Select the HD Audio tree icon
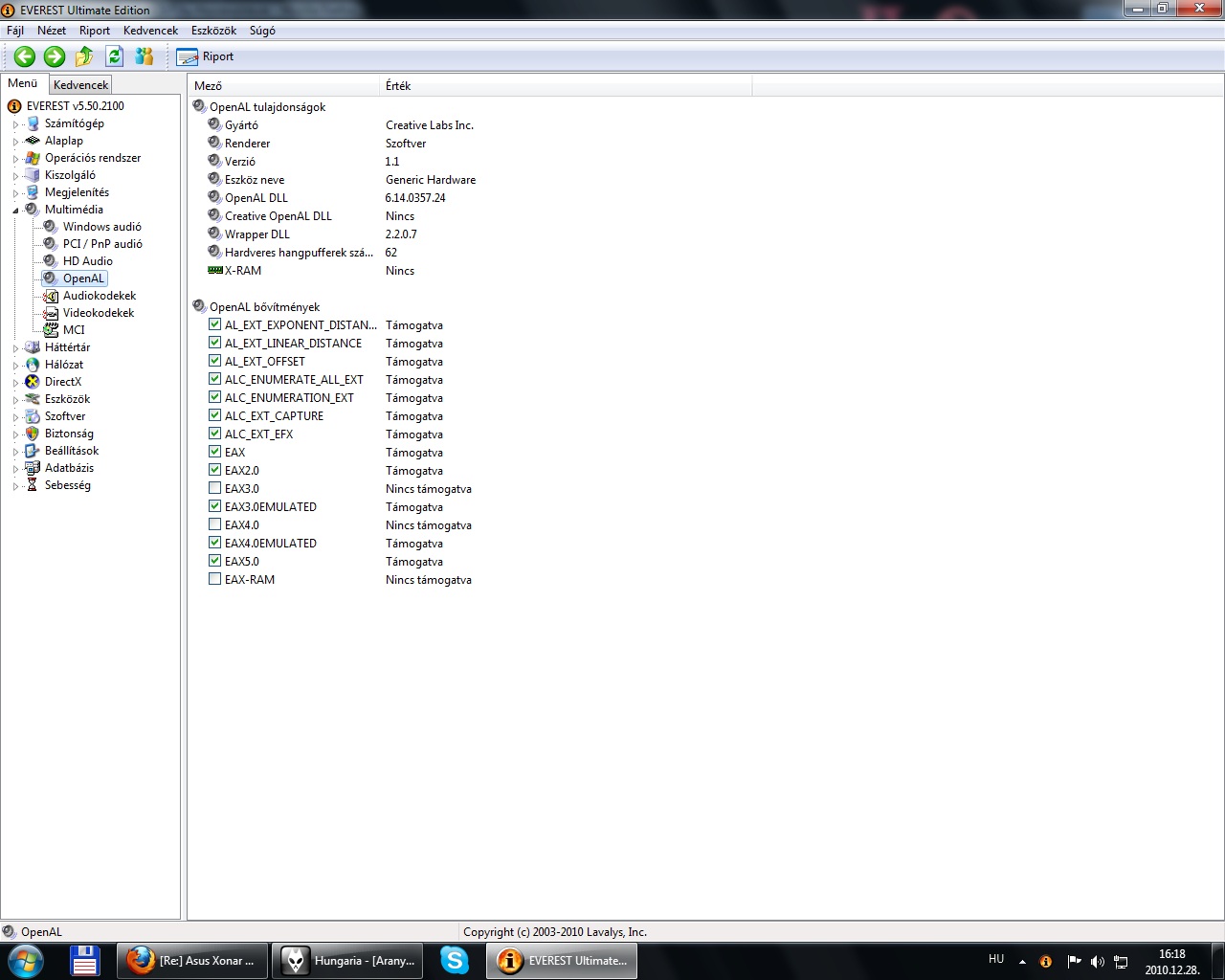1225x980 pixels. click(x=51, y=261)
